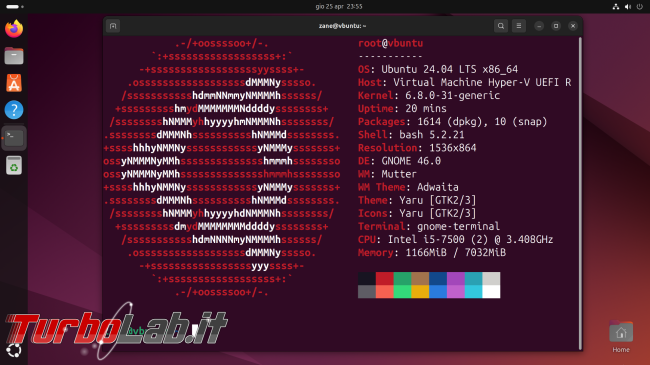This screenshot has height=365, width=650.
Task: Click the 'Resolution: 1536x864' line
Action: pyautogui.click(x=417, y=148)
